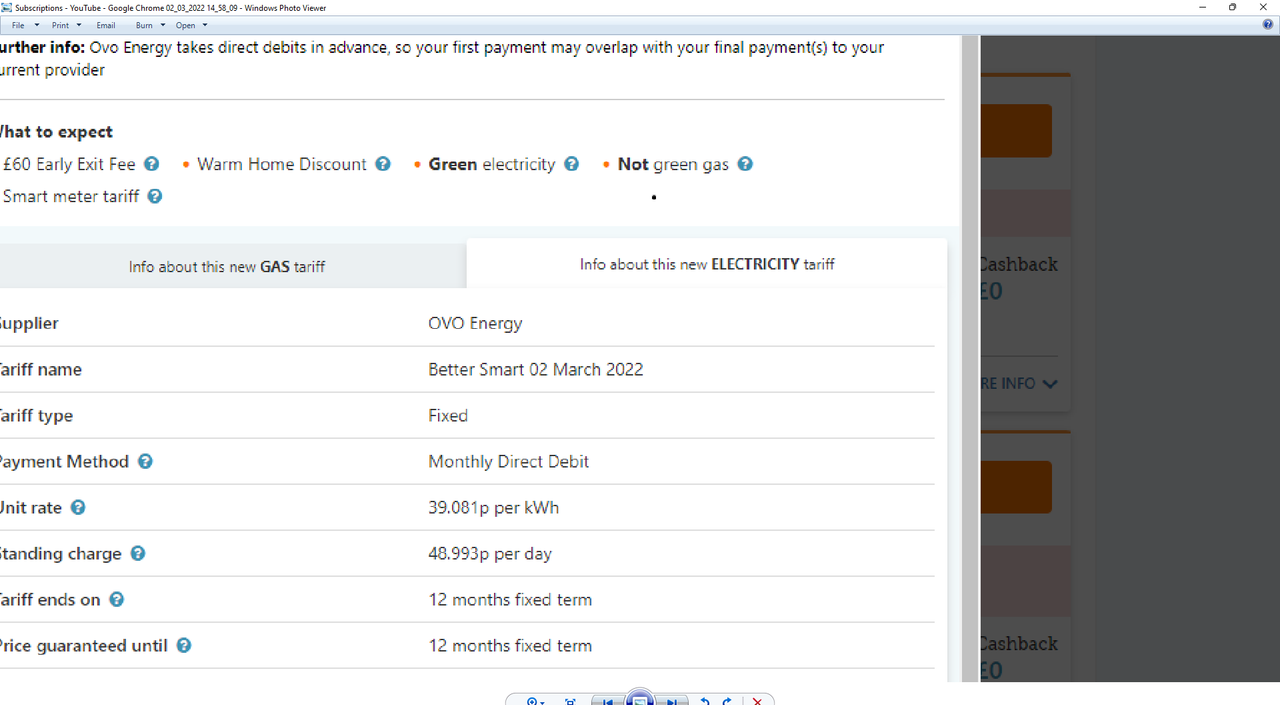
Task: Click the actual size fit icon
Action: click(570, 701)
